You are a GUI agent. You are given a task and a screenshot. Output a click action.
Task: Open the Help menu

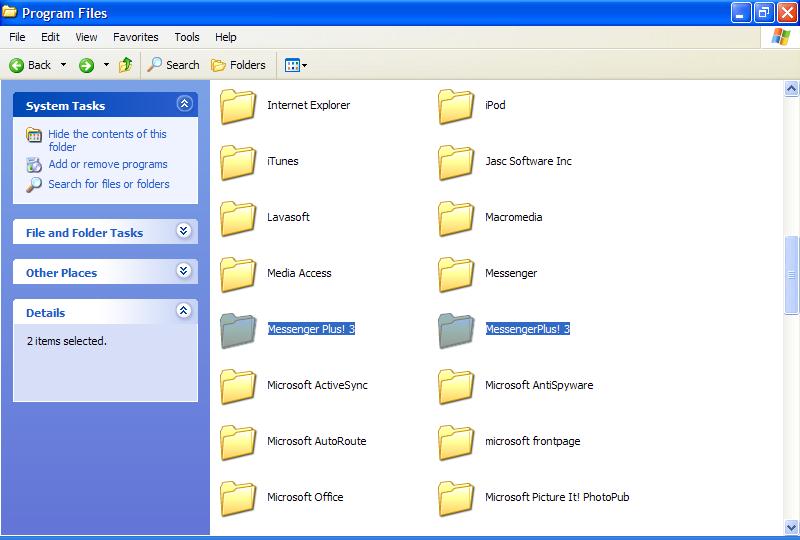(x=226, y=37)
